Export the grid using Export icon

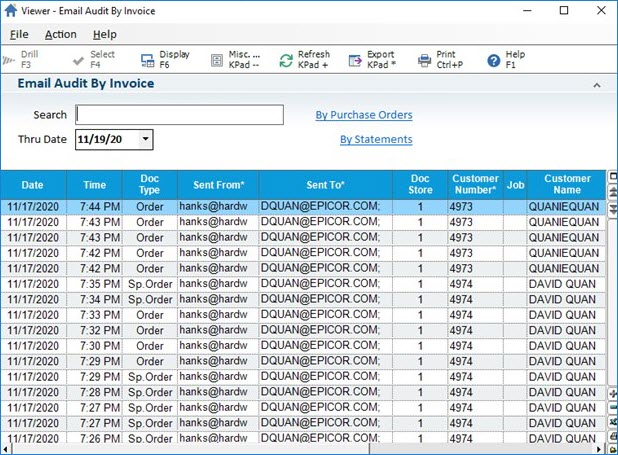pyautogui.click(x=356, y=60)
